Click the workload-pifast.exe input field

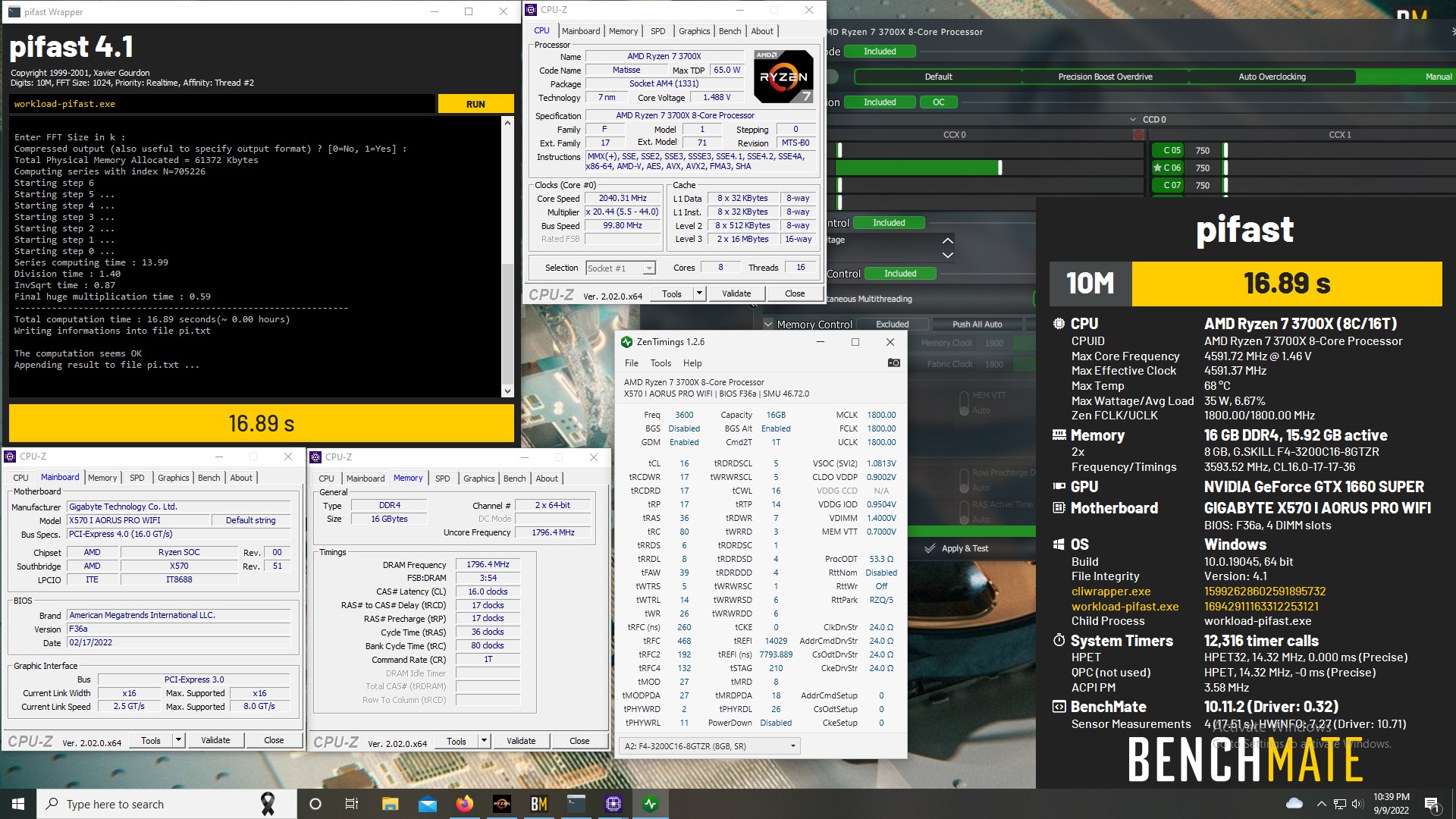pos(222,104)
